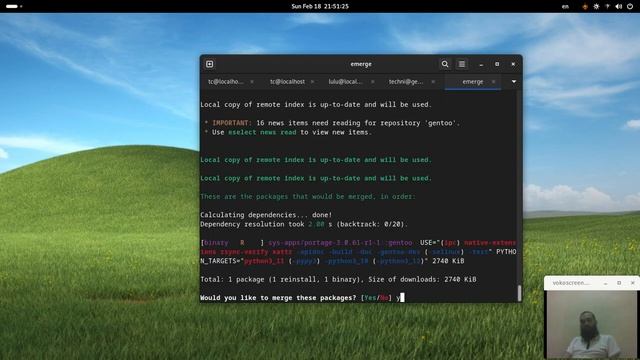Image resolution: width=640 pixels, height=360 pixels.
Task: Close the emerge terminal window
Action: [513, 64]
